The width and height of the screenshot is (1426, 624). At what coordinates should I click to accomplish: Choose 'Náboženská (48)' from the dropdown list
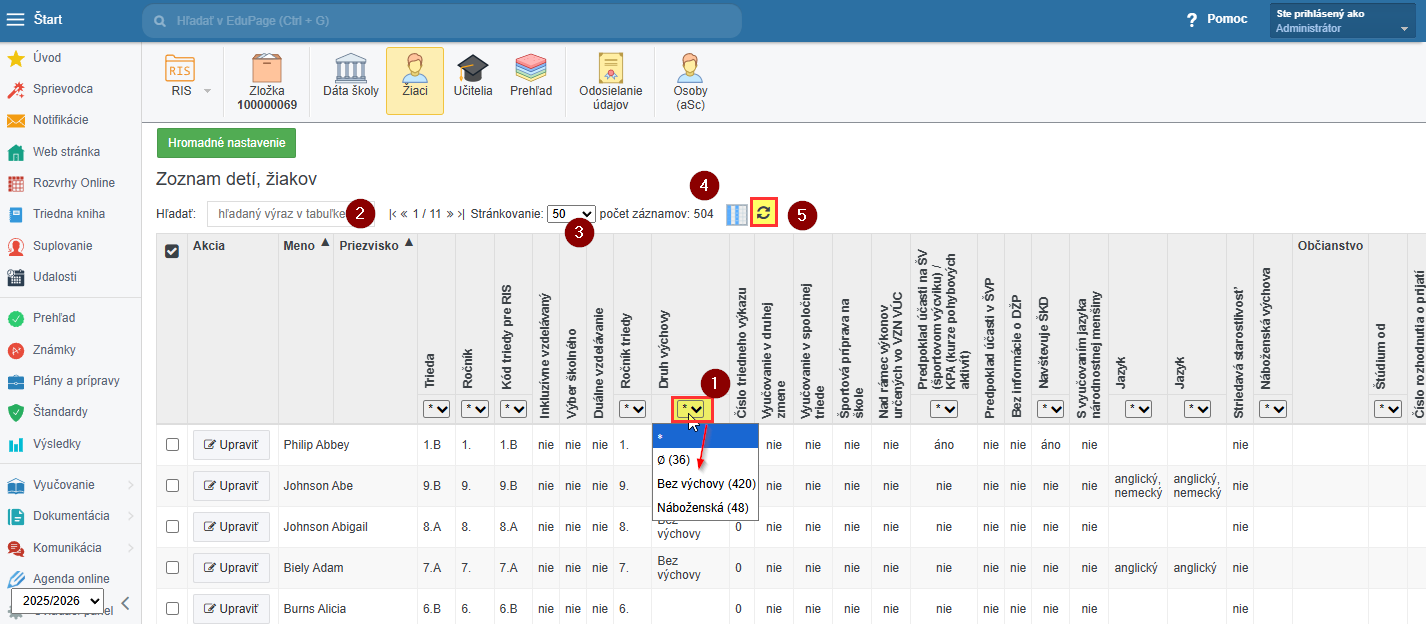[x=702, y=508]
